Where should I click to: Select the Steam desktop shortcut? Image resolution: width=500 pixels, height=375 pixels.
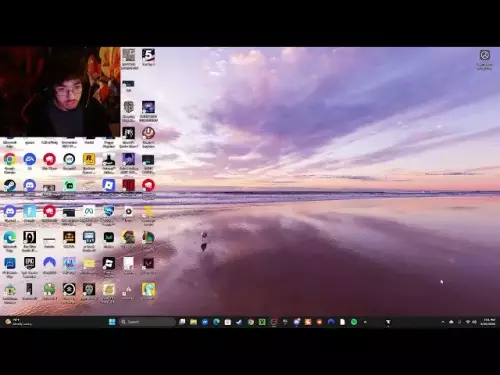tap(10, 186)
